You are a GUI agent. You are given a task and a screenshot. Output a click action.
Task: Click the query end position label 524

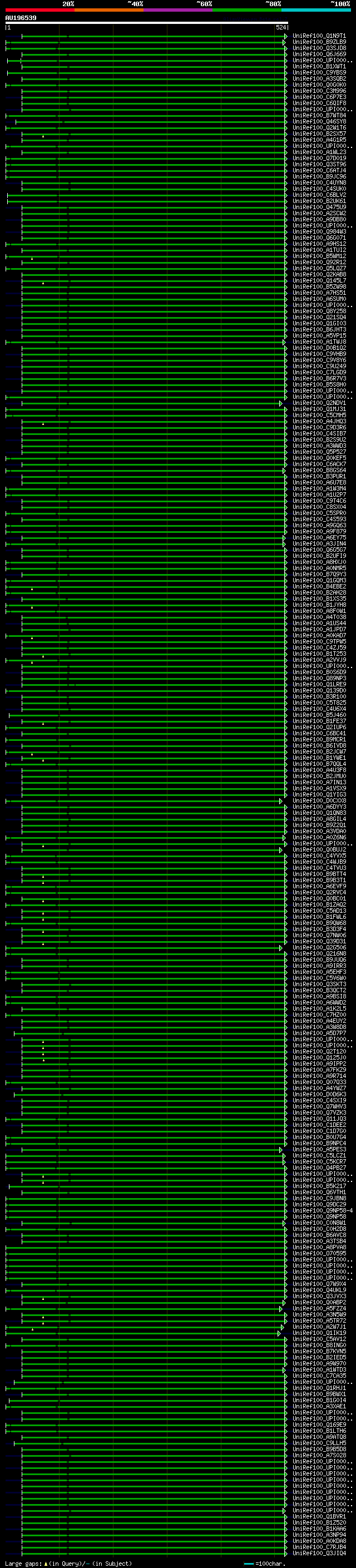[x=281, y=27]
